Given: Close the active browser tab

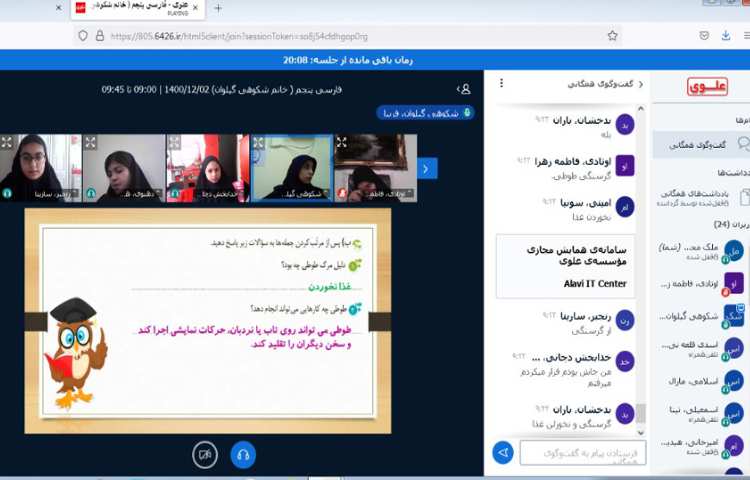Looking at the screenshot, I should click(195, 8).
